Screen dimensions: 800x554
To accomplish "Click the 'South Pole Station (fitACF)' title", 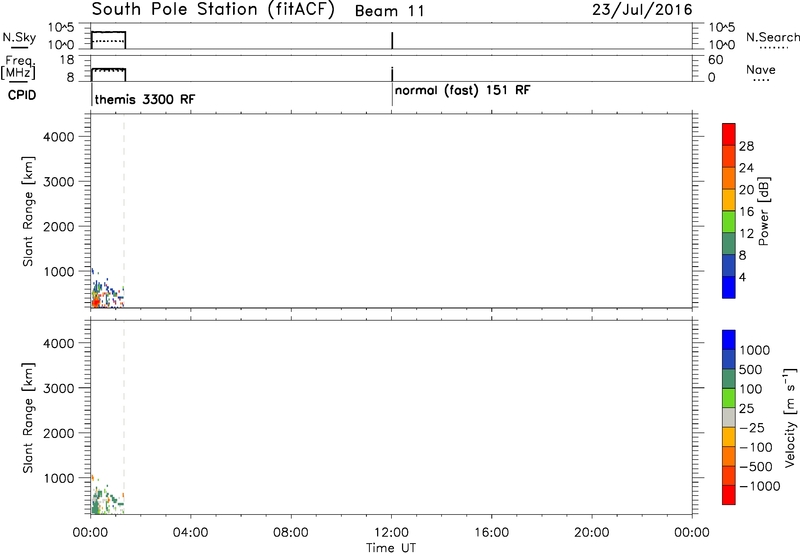I will 213,10.
